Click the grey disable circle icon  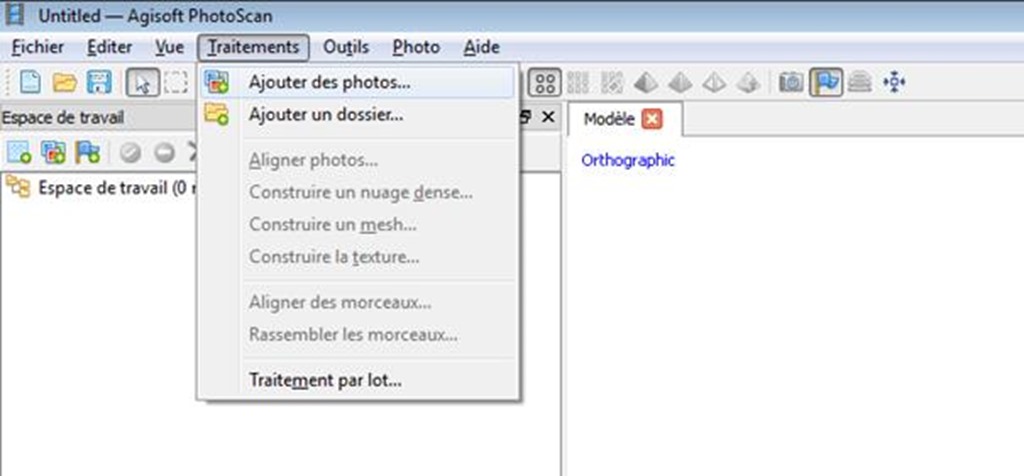165,153
